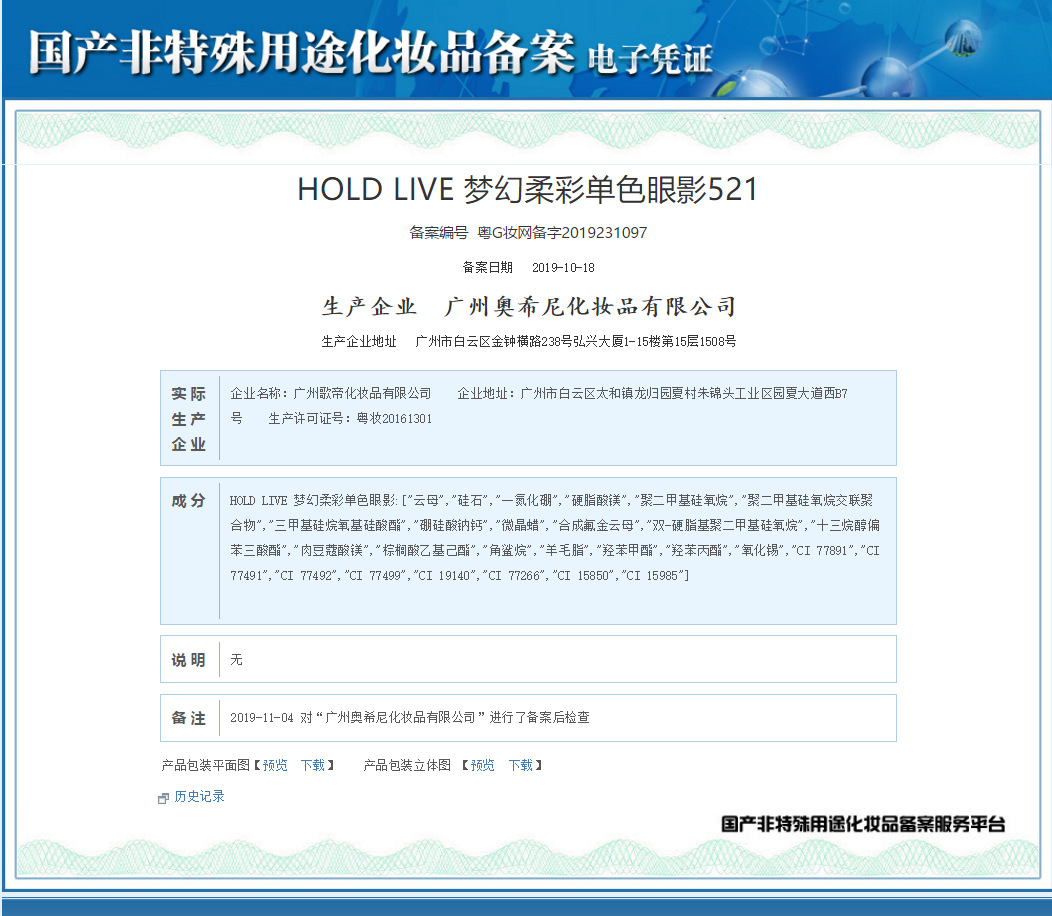Click the 无 value in 说明 row
The image size is (1052, 916).
point(236,660)
